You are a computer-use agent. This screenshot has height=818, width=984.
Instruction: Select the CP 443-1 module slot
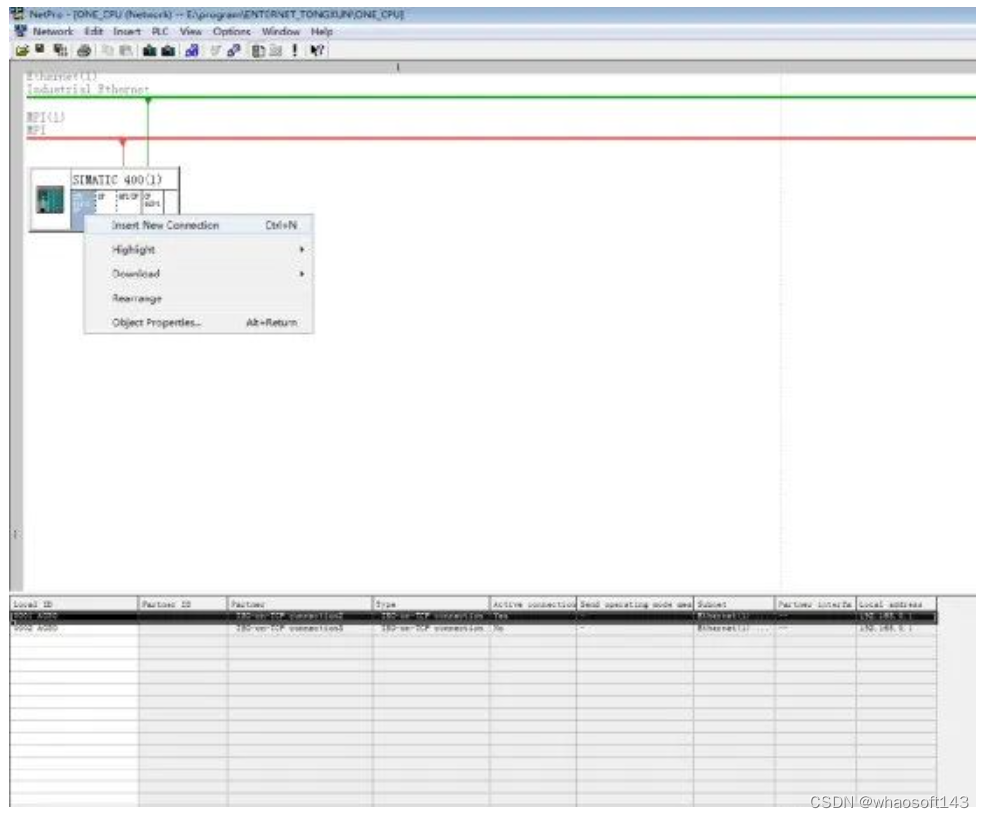[152, 201]
